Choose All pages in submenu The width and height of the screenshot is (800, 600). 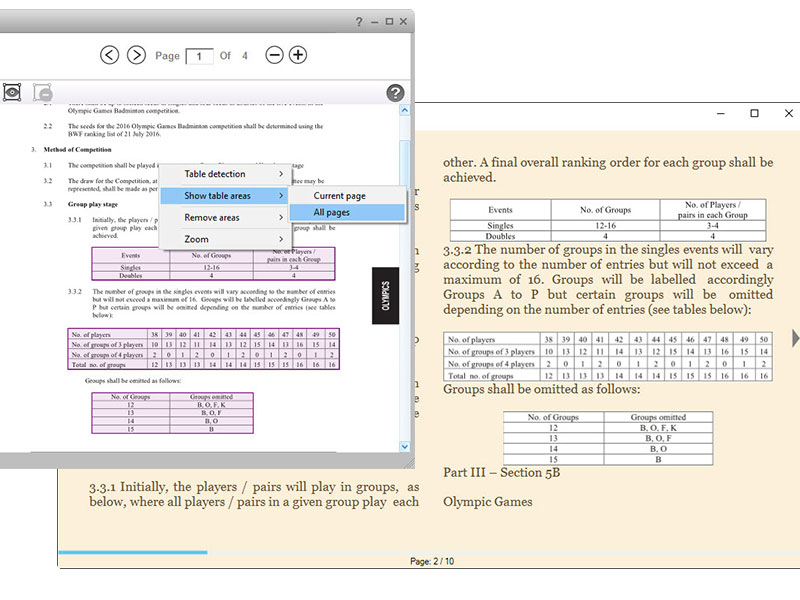[x=347, y=212]
